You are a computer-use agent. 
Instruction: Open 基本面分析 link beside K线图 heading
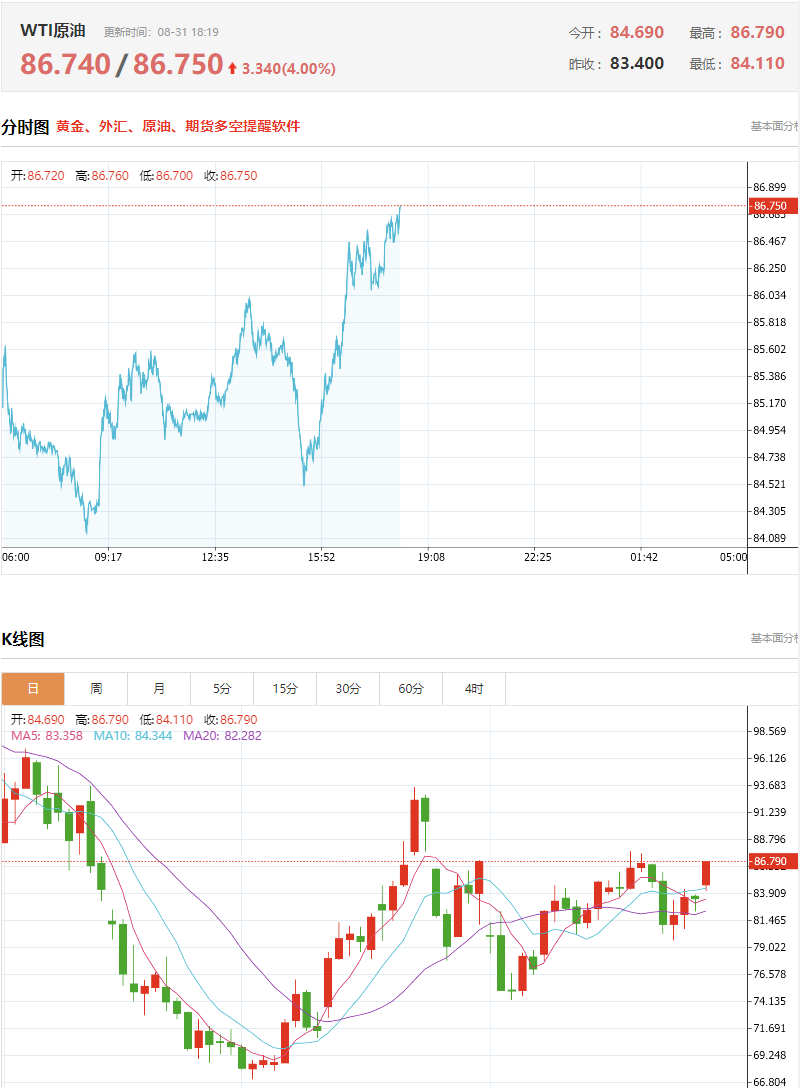click(774, 638)
